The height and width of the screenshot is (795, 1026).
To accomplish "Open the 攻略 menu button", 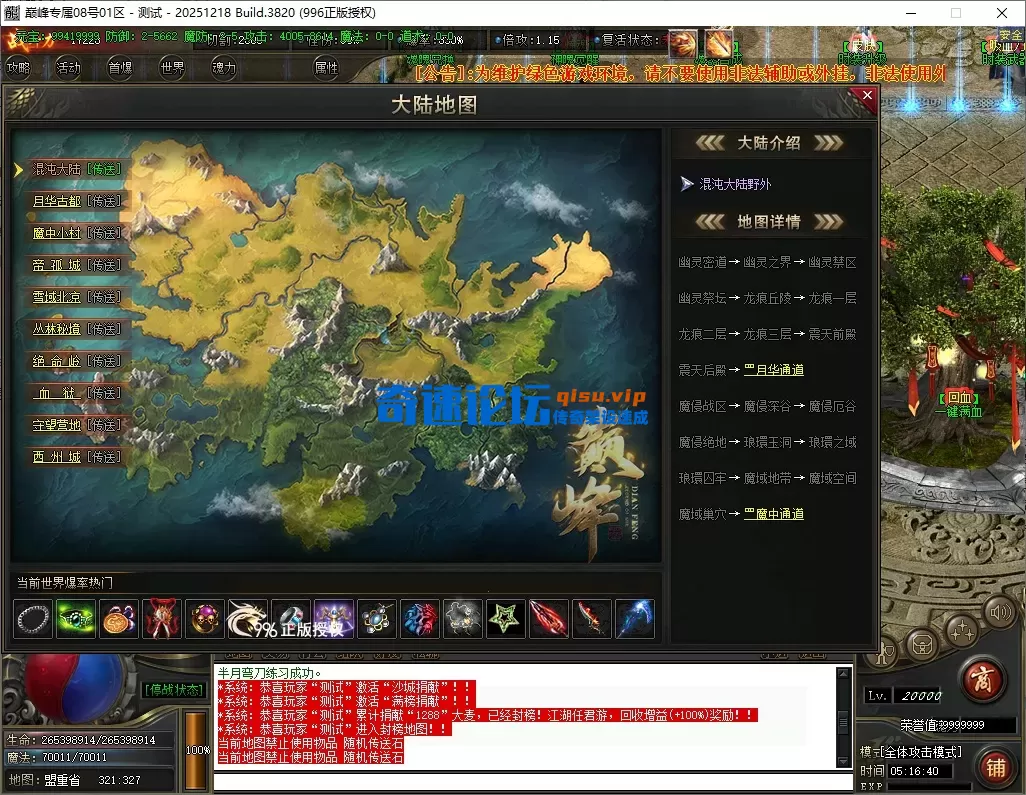I will tap(18, 67).
